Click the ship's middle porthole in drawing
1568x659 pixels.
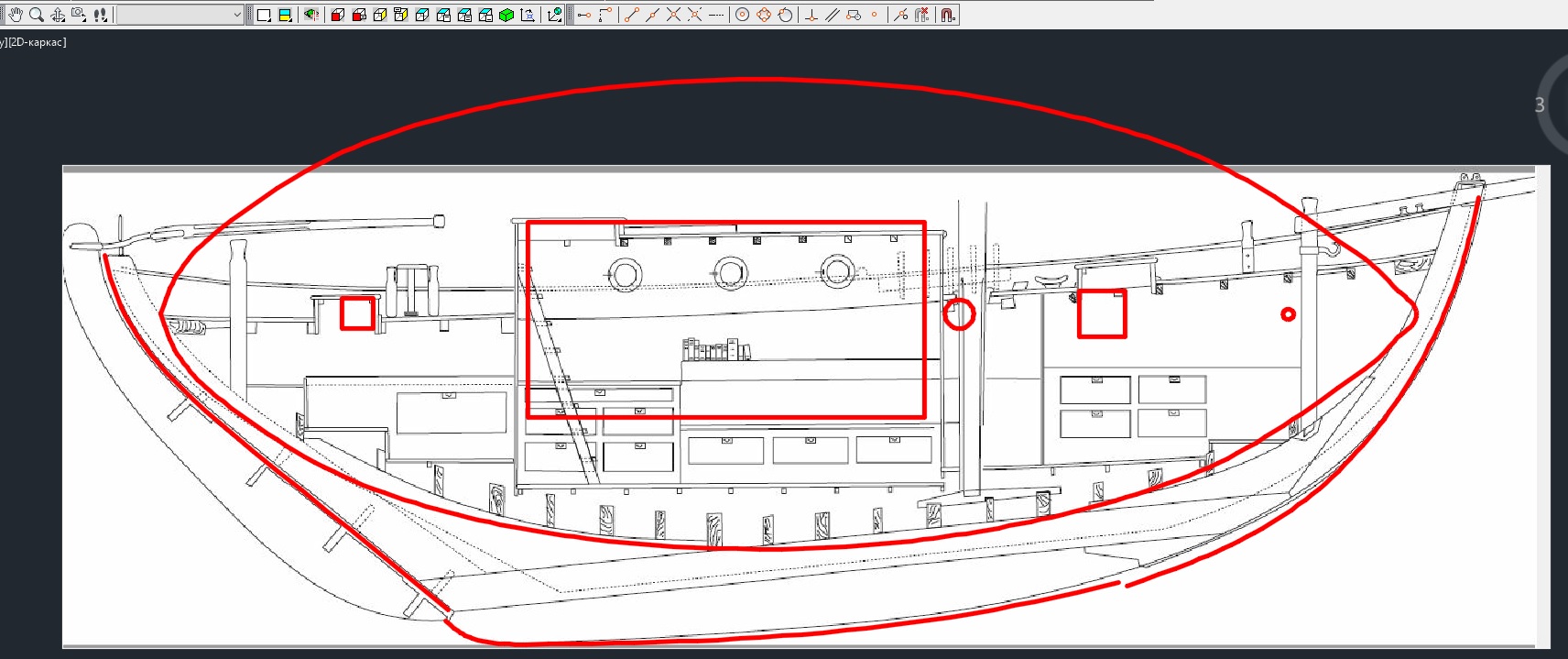pyautogui.click(x=731, y=272)
